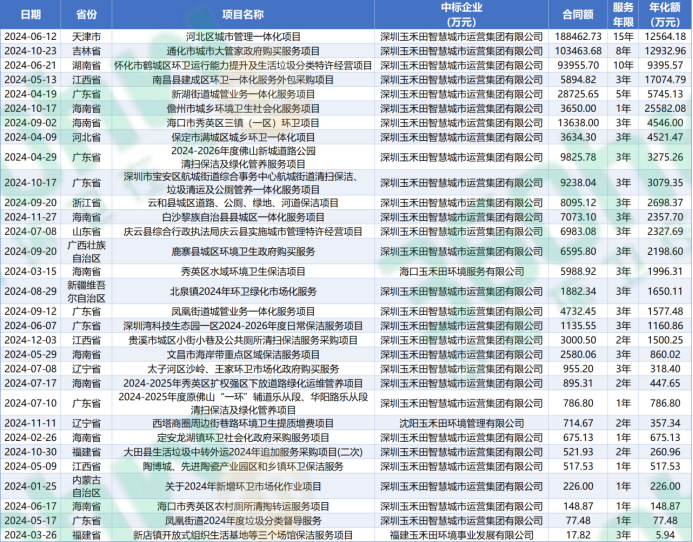Select project 陶博城、先进陶瓷产业园区和乡镇环卫保洁服务
Screen dimensions: 693x542
(243, 466)
